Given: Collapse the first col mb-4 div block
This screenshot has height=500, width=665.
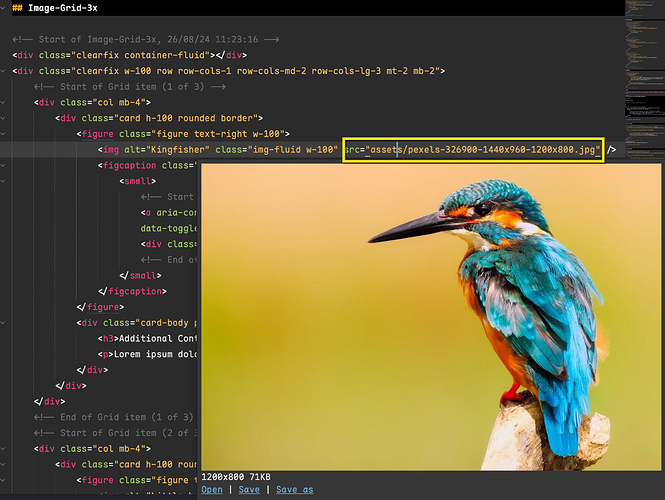Looking at the screenshot, I should point(6,102).
